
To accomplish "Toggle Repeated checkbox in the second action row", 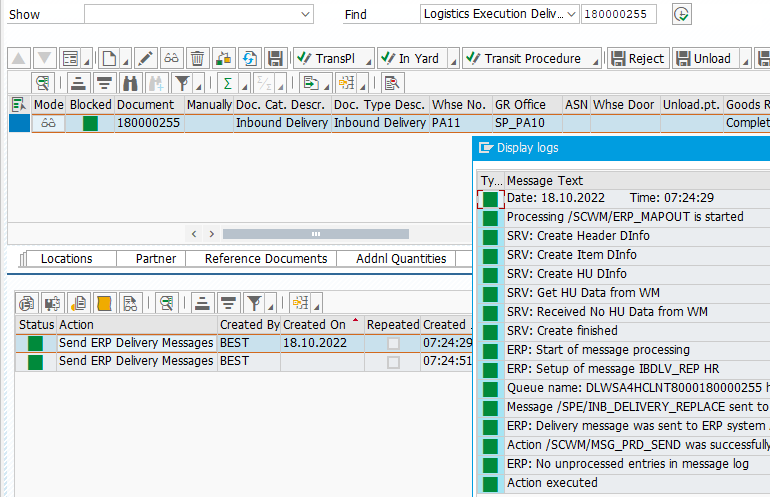I will [x=393, y=362].
